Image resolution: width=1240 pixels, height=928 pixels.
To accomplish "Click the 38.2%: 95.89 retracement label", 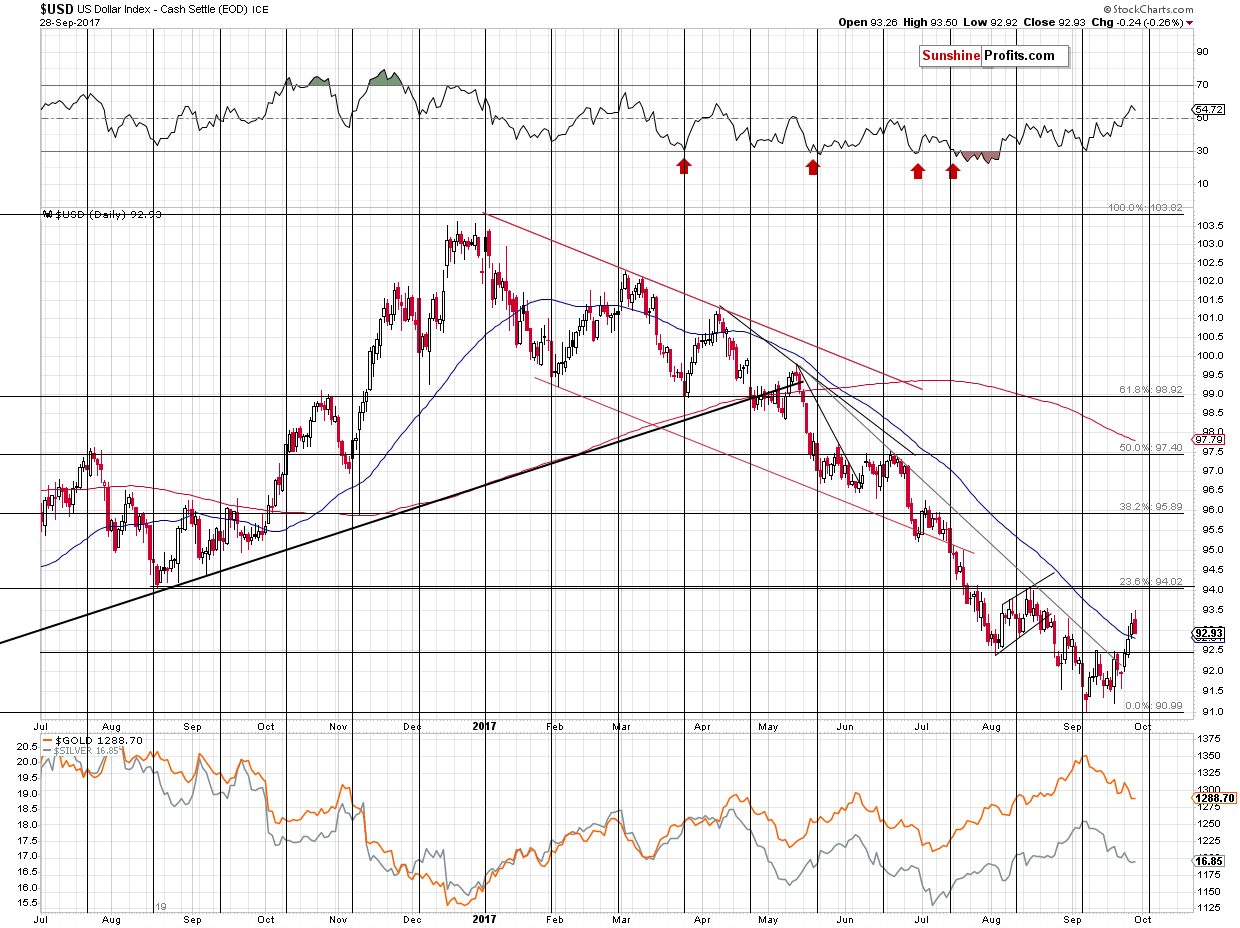I will 1149,507.
